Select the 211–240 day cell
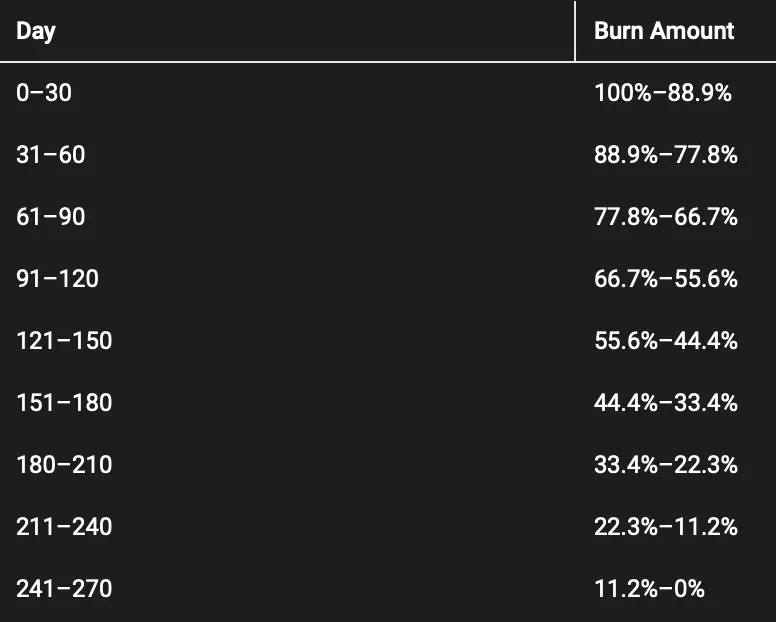The height and width of the screenshot is (622, 776). (64, 527)
